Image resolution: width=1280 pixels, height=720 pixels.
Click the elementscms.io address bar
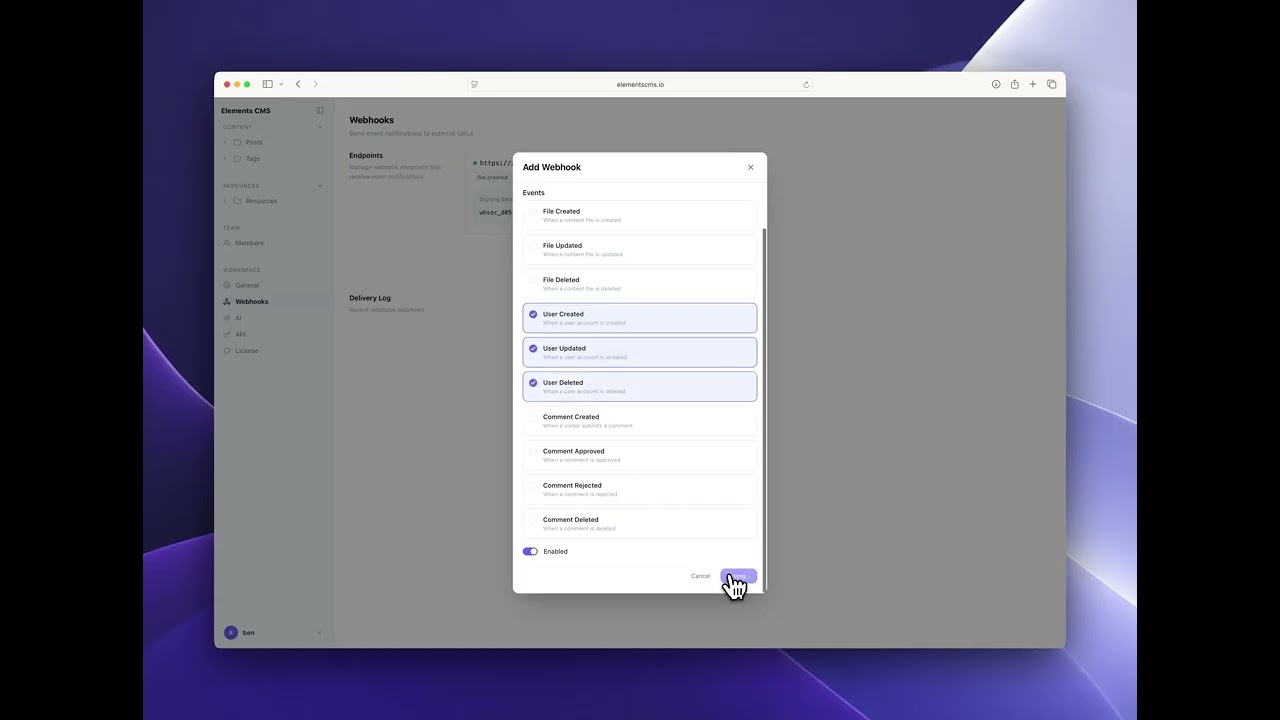click(x=640, y=84)
